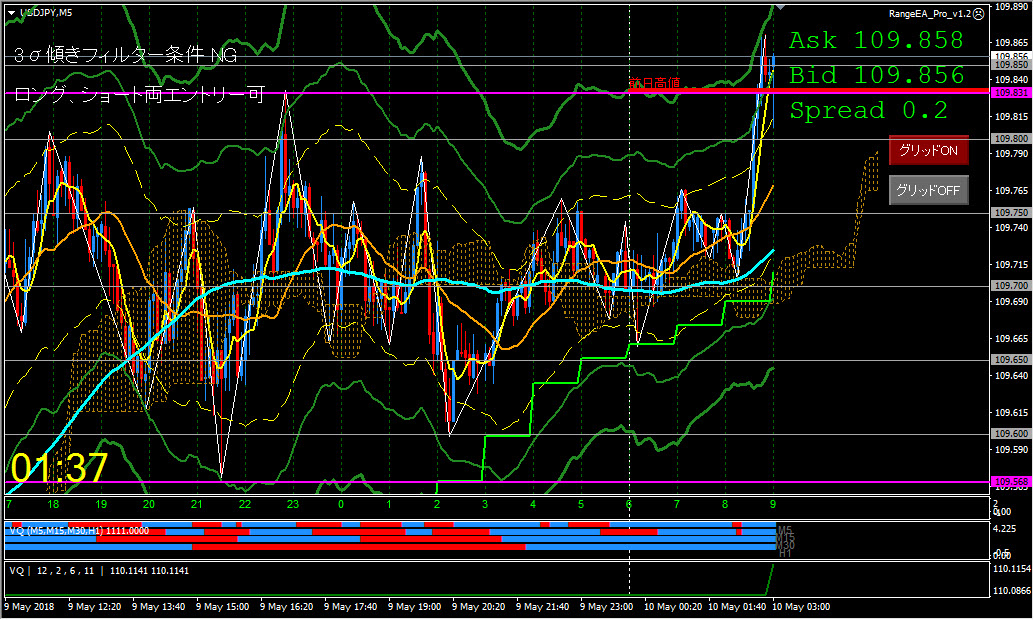Click the chart shift triangle marker at top
Image resolution: width=1034 pixels, height=620 pixels.
pos(780,7)
